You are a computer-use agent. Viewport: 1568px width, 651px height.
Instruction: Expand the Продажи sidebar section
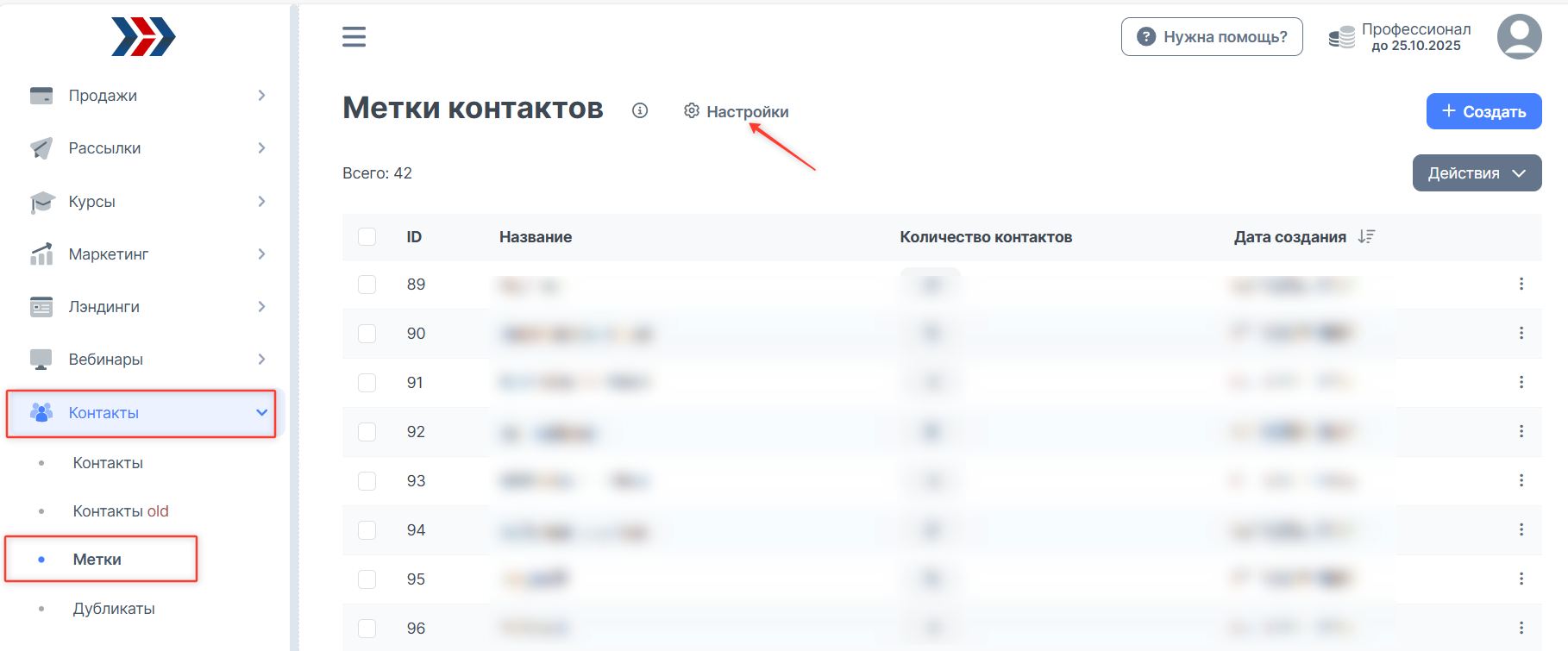pyautogui.click(x=147, y=96)
